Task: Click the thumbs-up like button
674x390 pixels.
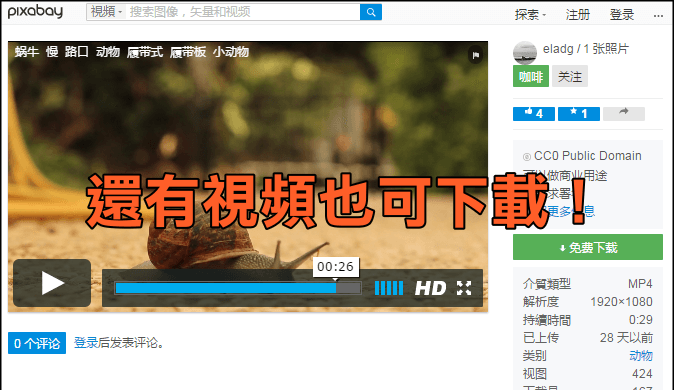Action: (x=534, y=114)
